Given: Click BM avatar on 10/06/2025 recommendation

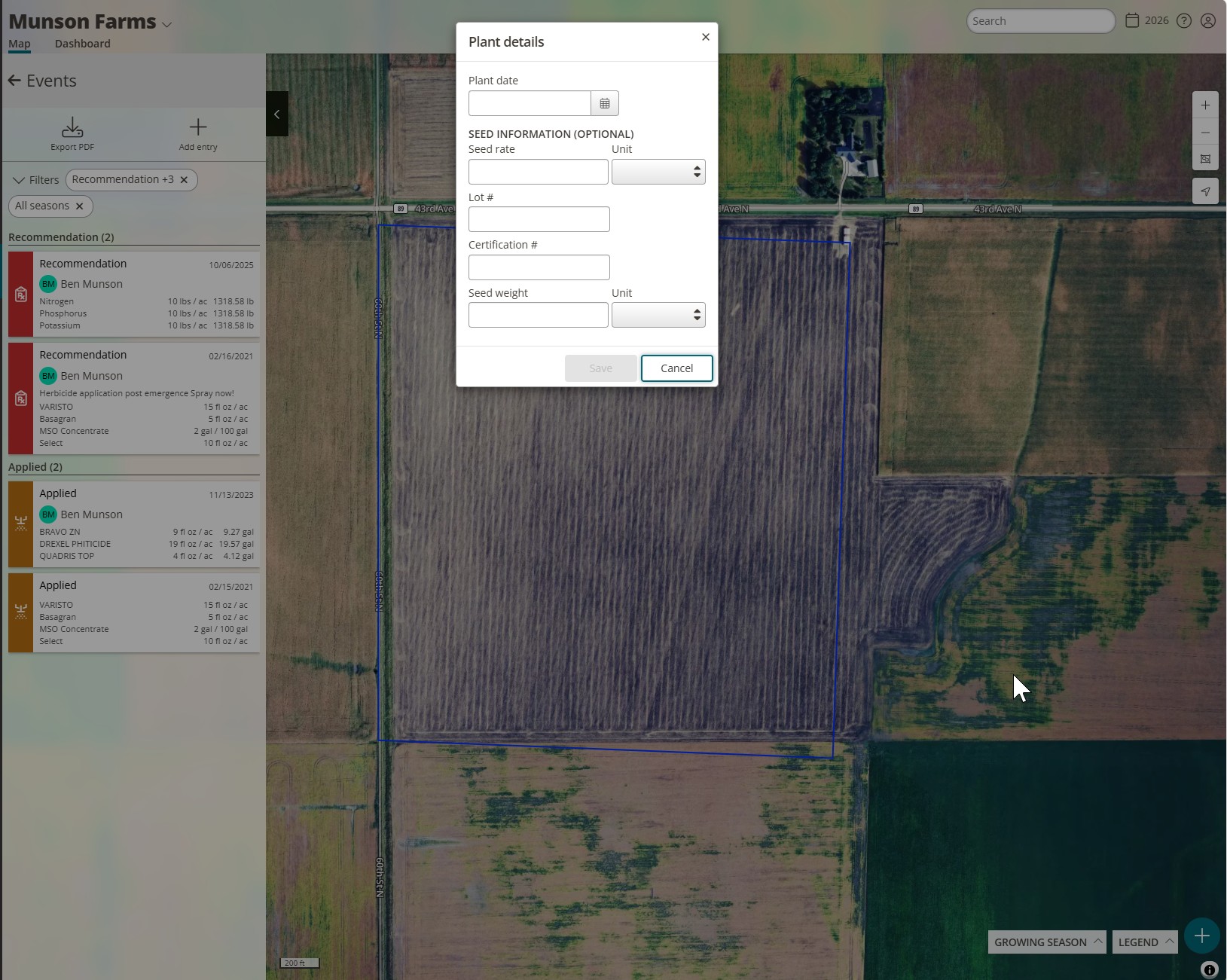Looking at the screenshot, I should pos(48,284).
